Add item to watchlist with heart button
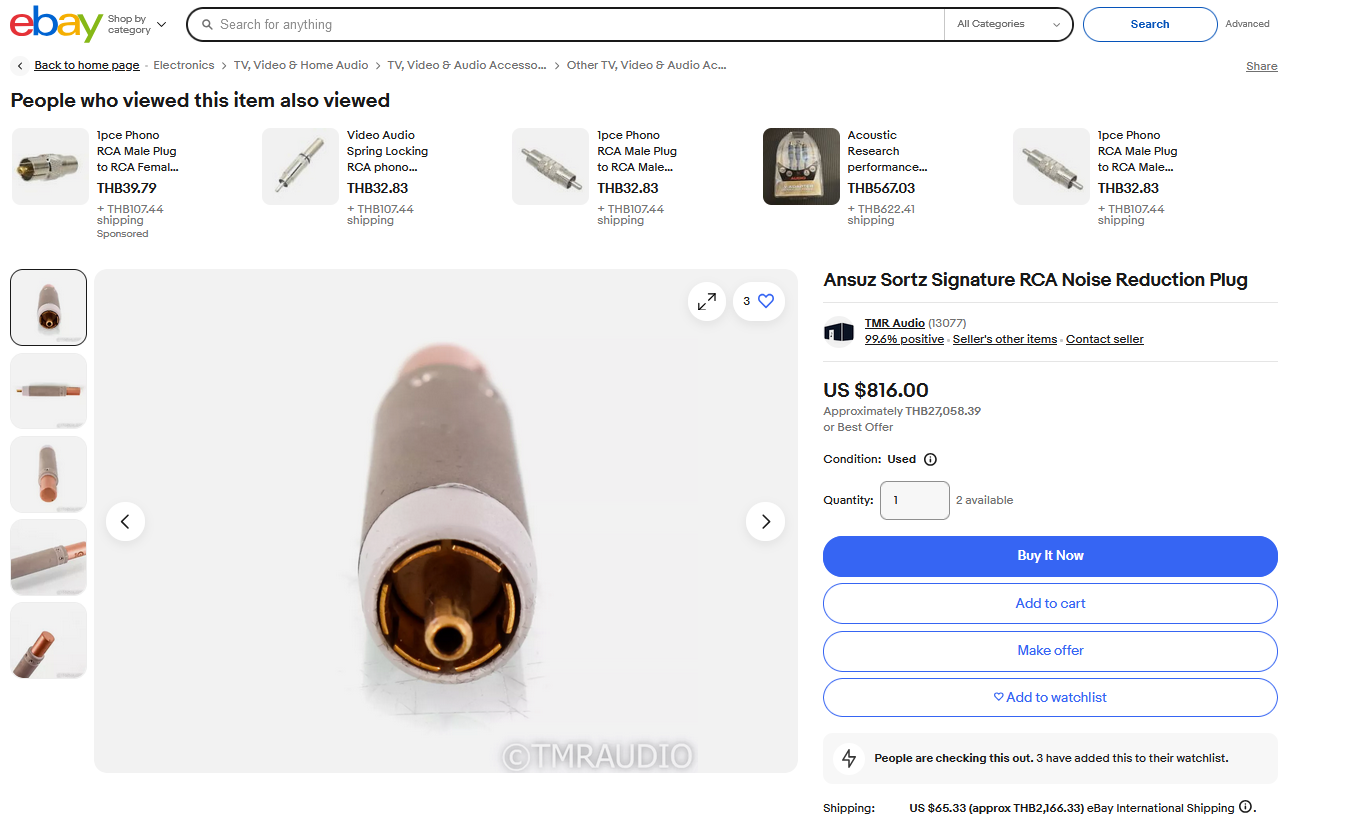This screenshot has height=815, width=1362. 1050,698
